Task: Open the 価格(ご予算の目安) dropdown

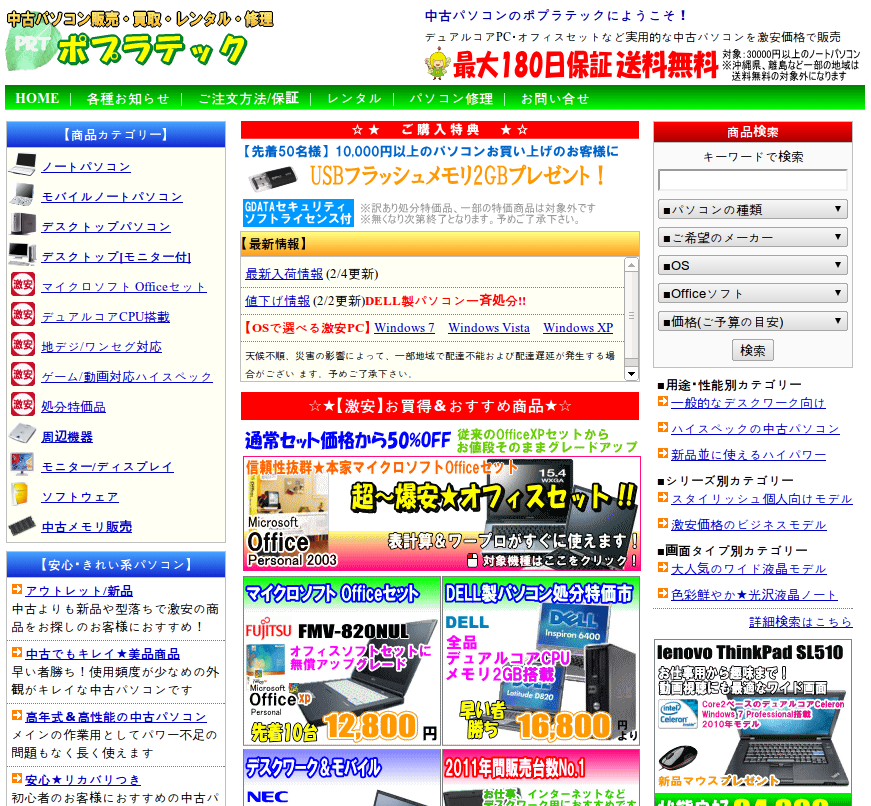Action: [x=752, y=322]
